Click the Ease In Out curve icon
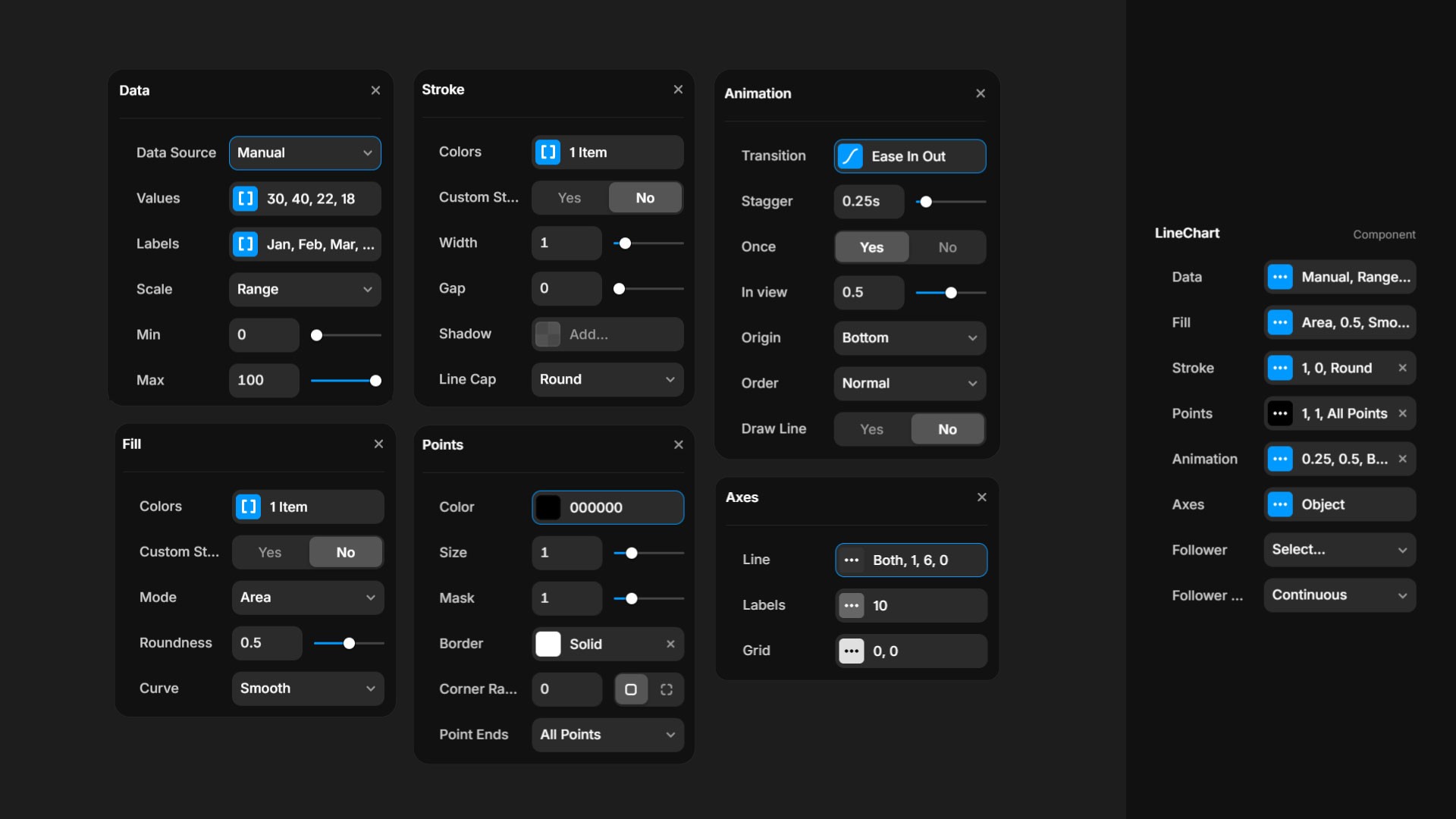This screenshot has height=819, width=1456. tap(850, 156)
